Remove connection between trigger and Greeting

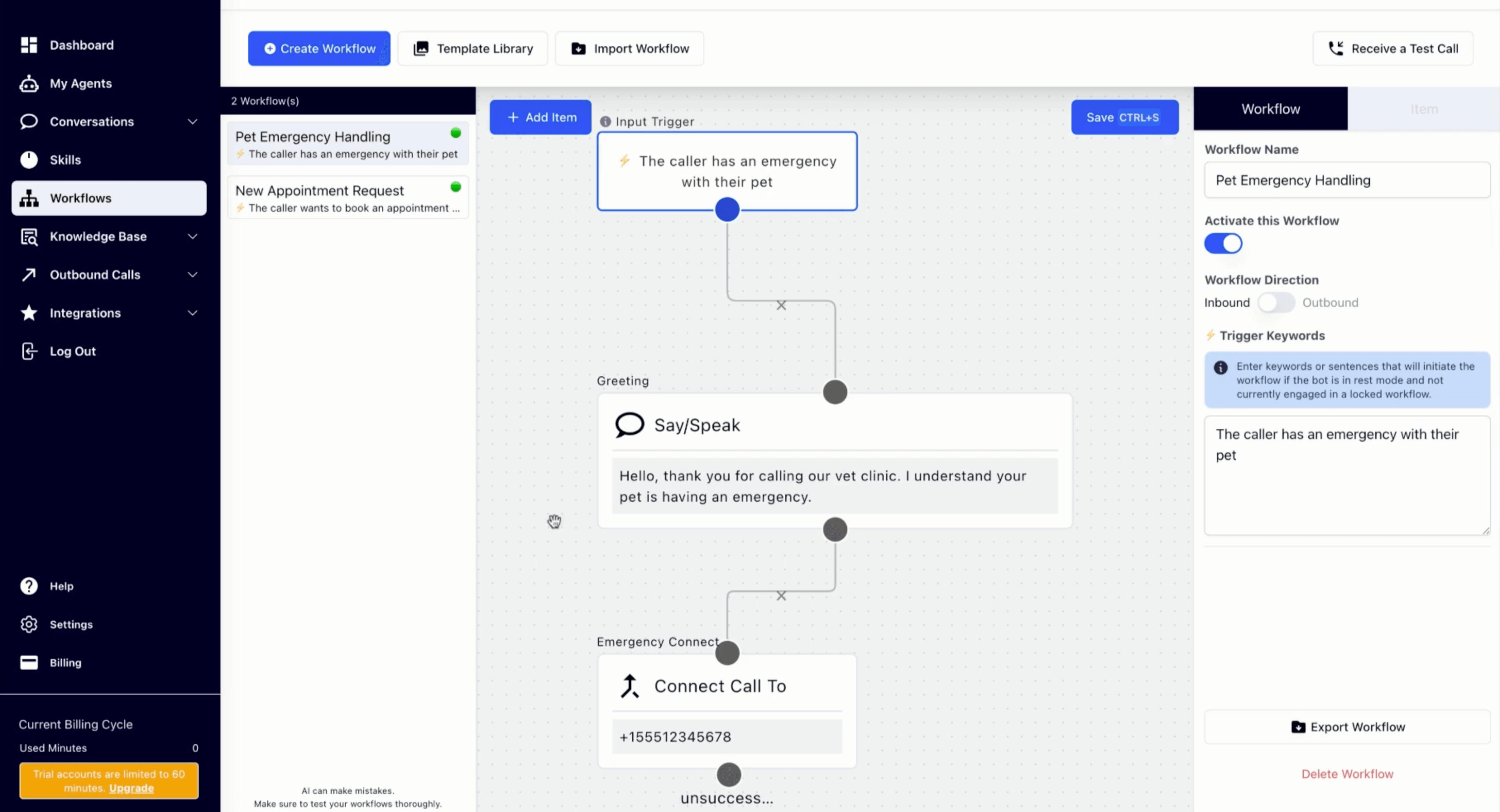(781, 306)
